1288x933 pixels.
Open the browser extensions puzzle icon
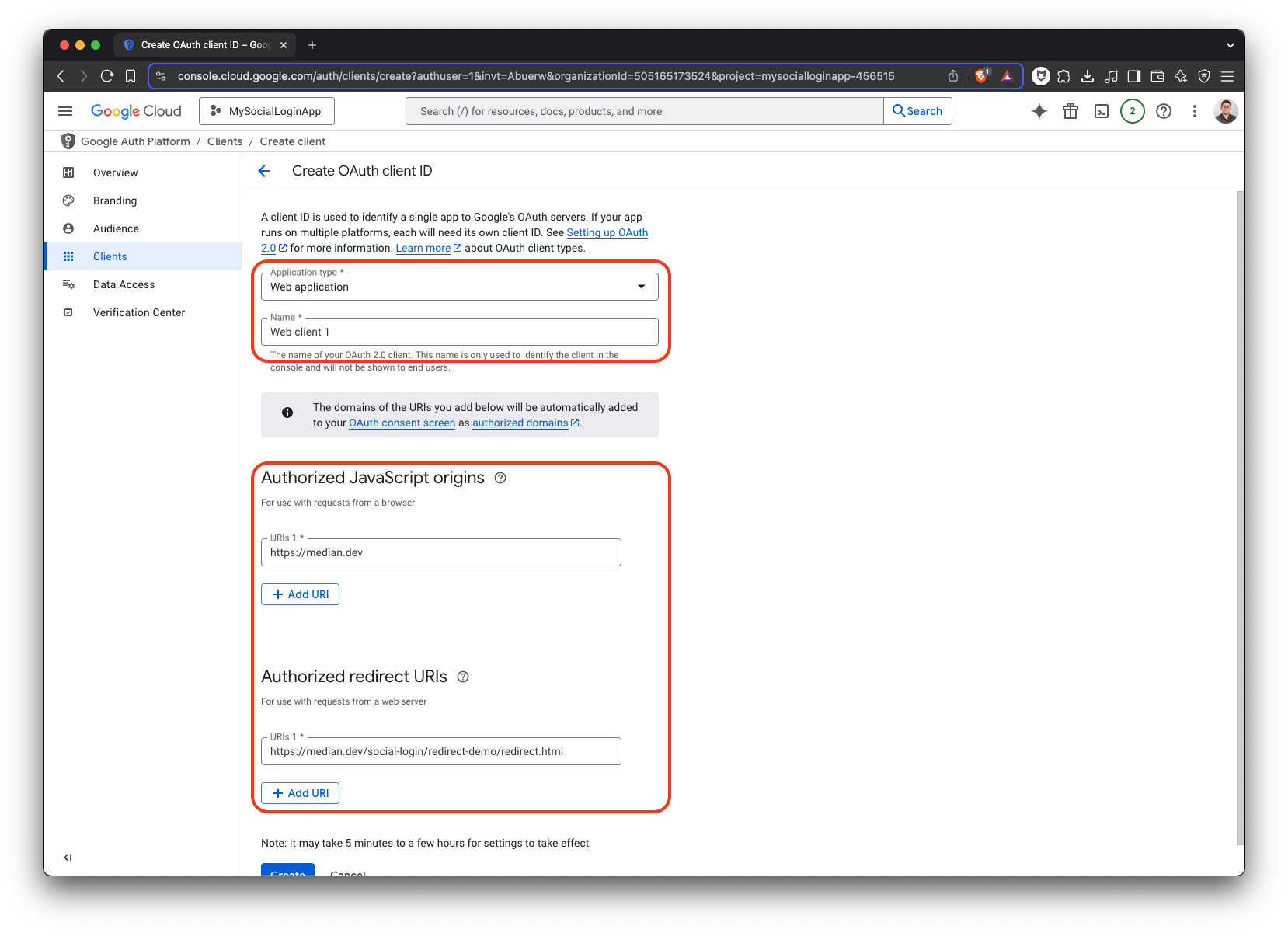1064,76
